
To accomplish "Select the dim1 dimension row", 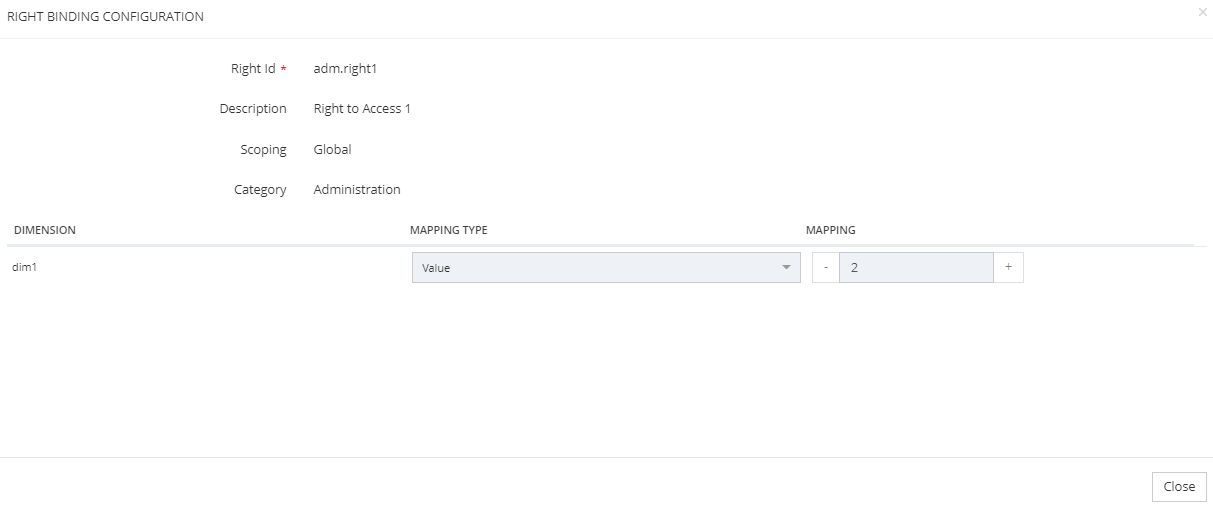I will pyautogui.click(x=26, y=268).
